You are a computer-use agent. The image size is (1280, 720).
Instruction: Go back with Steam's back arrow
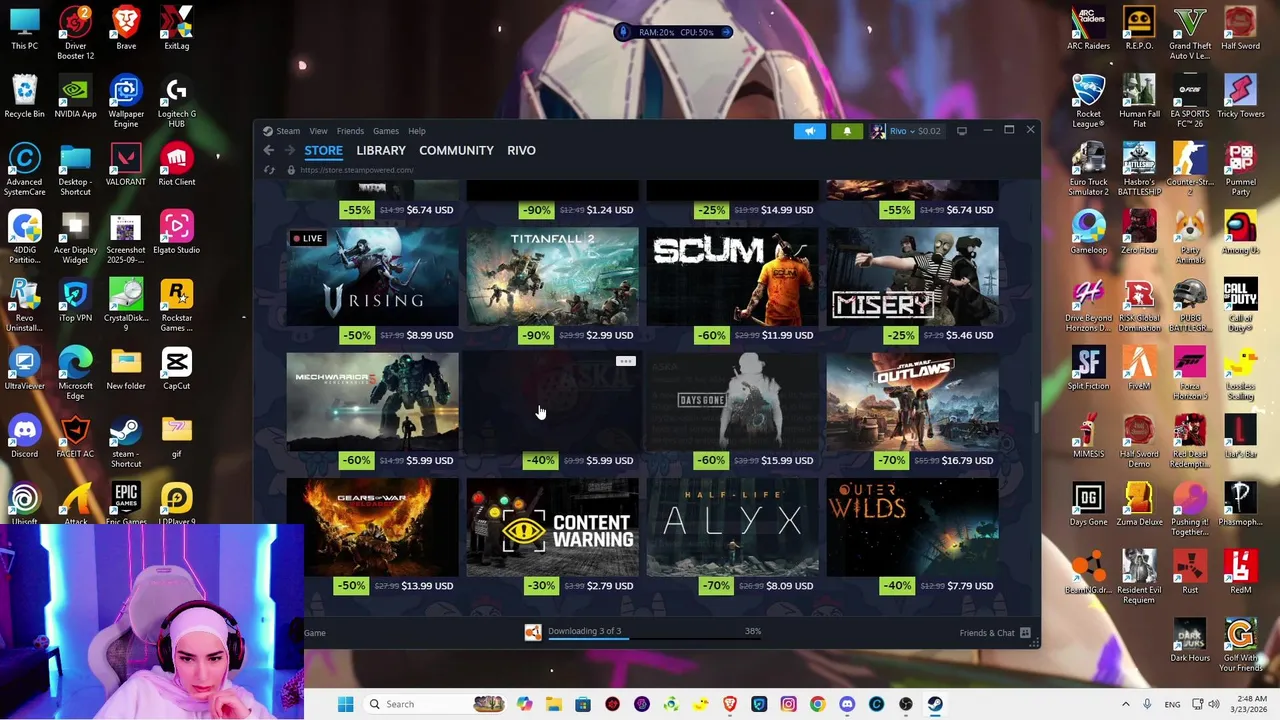268,150
